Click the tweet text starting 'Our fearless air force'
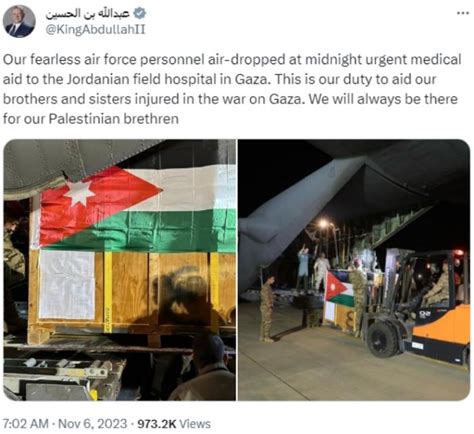Screen dimensions: 474x434 tap(232, 89)
